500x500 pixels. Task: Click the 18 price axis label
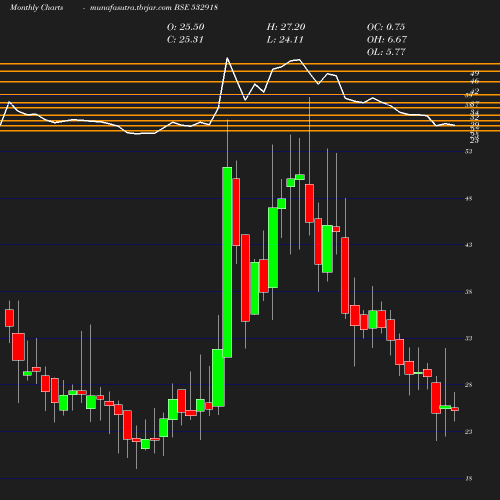pos(469,479)
